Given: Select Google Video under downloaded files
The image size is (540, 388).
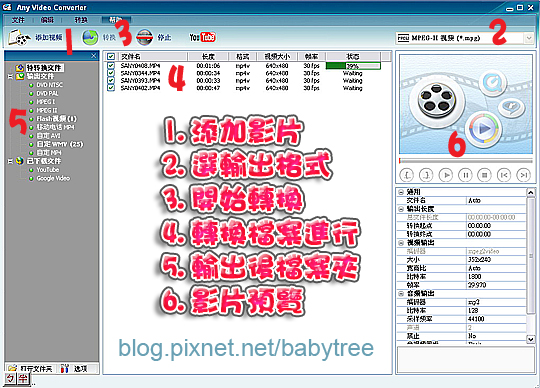Looking at the screenshot, I should [x=53, y=178].
